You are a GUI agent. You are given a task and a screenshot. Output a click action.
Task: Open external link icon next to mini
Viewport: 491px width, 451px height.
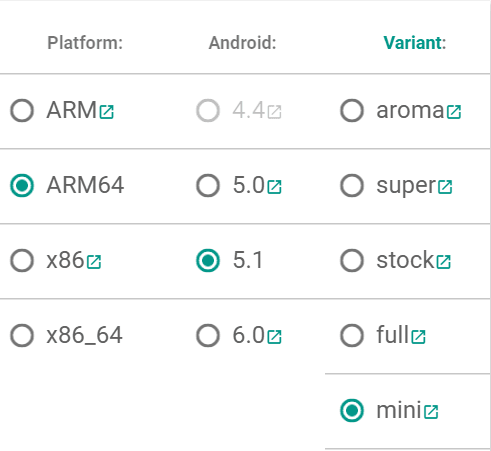pos(431,412)
